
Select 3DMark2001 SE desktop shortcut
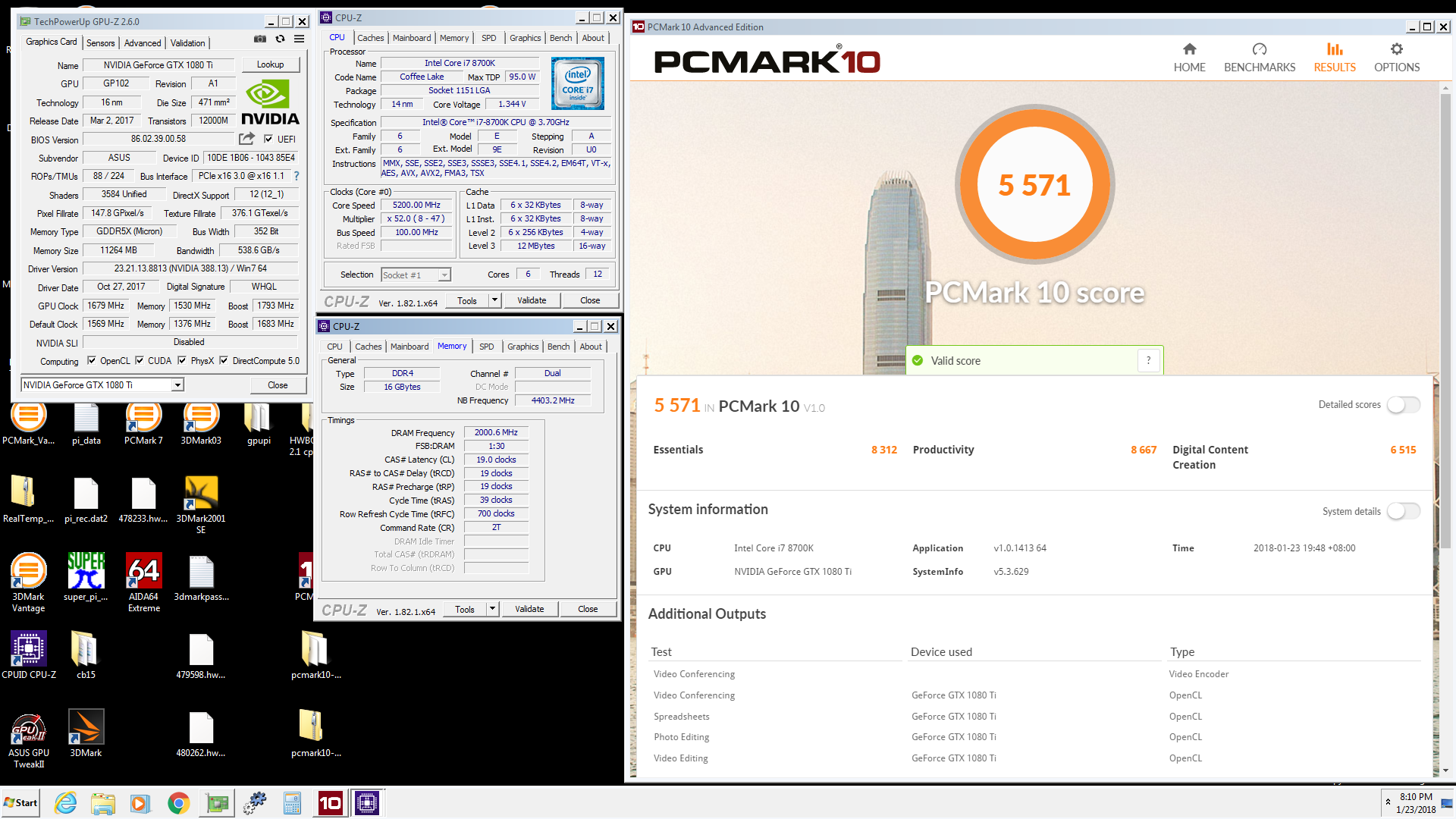click(201, 504)
